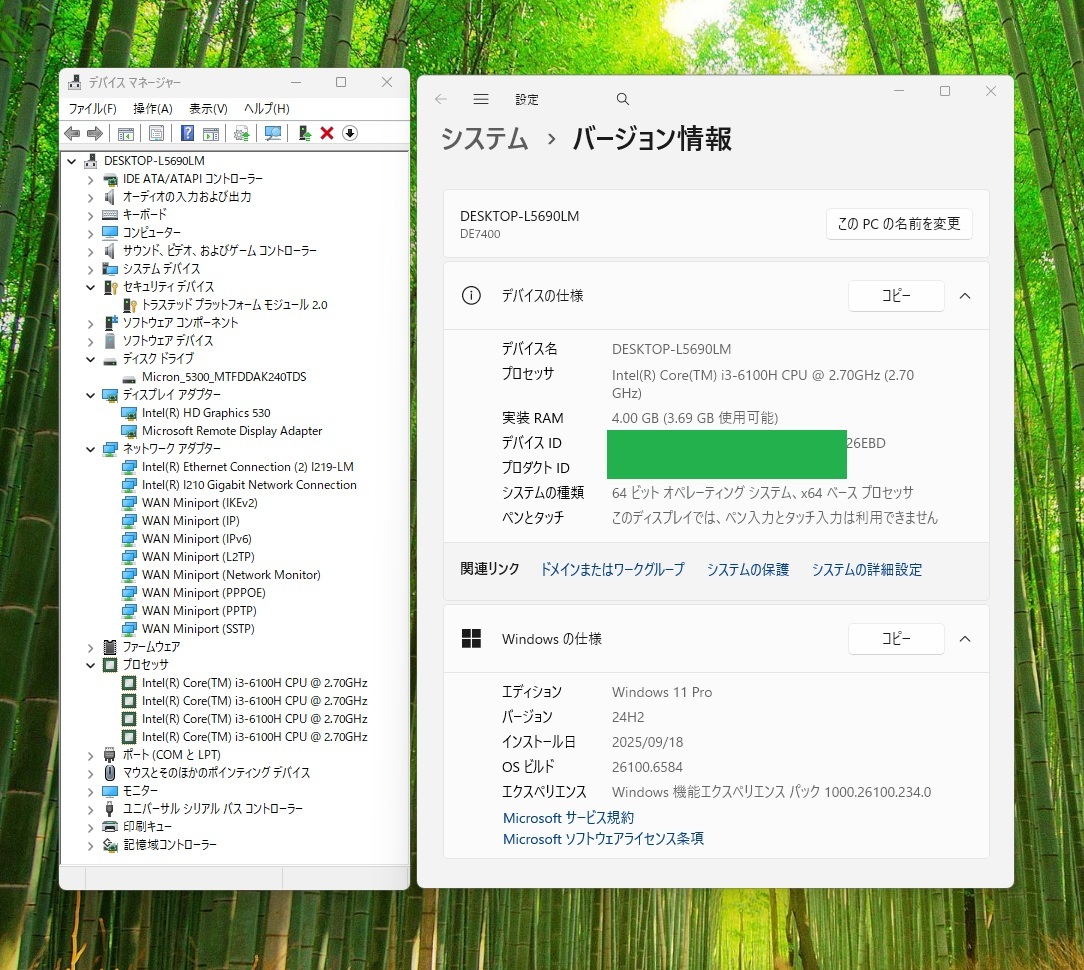Open the 操作(A) menu
Image resolution: width=1084 pixels, height=970 pixels.
click(x=153, y=109)
